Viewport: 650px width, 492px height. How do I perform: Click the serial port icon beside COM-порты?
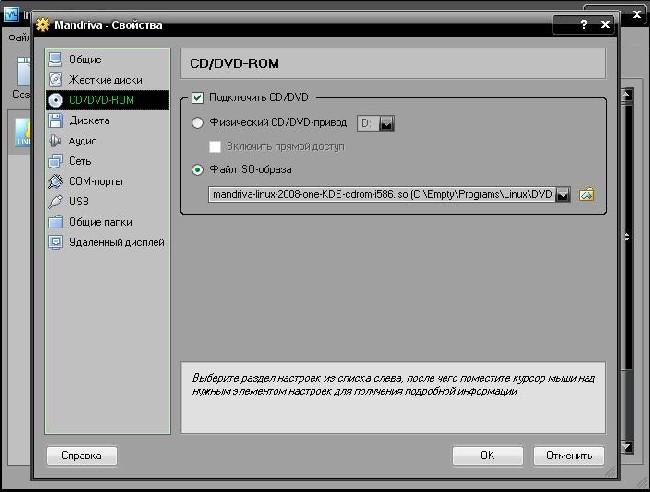[56, 181]
